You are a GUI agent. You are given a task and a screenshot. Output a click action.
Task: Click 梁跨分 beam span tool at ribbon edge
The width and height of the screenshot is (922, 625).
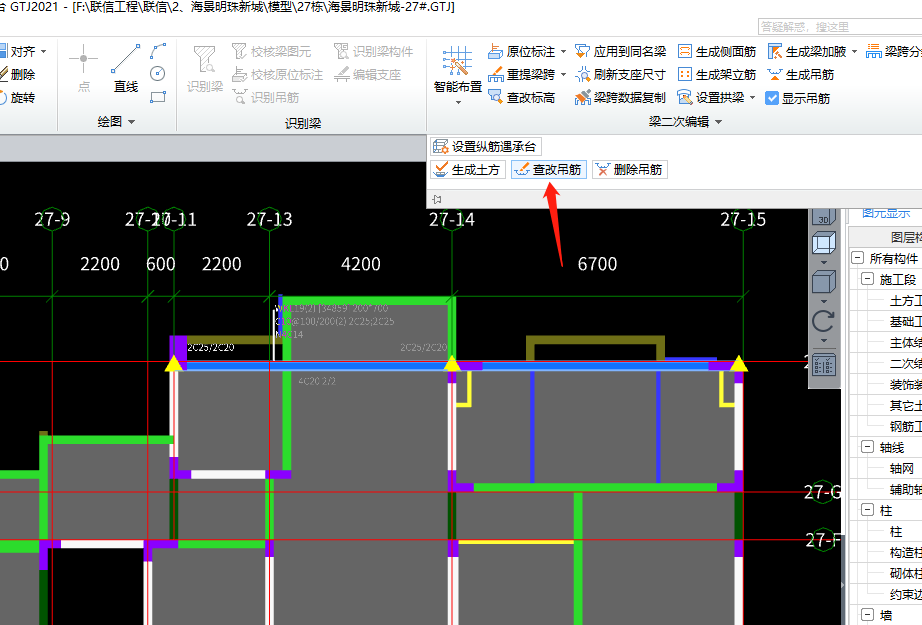click(894, 52)
